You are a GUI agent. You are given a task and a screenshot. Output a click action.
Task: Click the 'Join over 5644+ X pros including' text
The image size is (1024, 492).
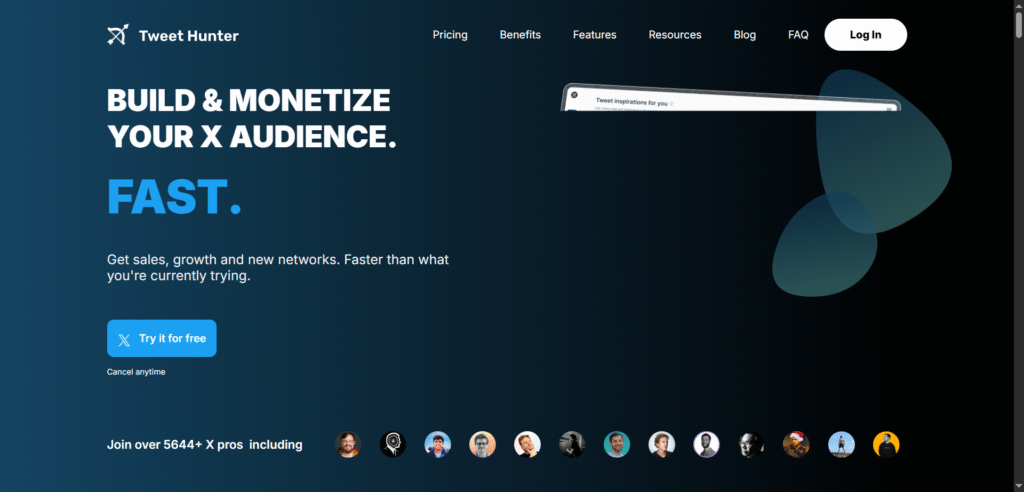(204, 445)
